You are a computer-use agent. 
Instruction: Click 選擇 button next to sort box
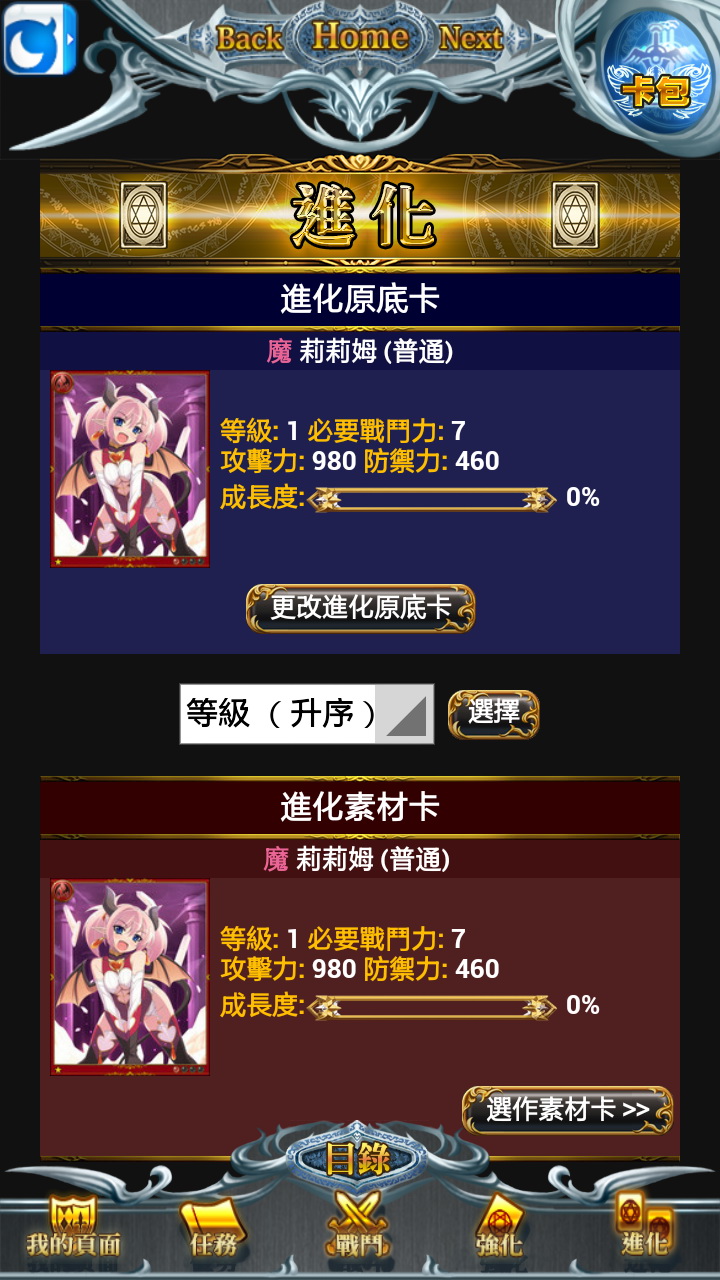point(493,714)
